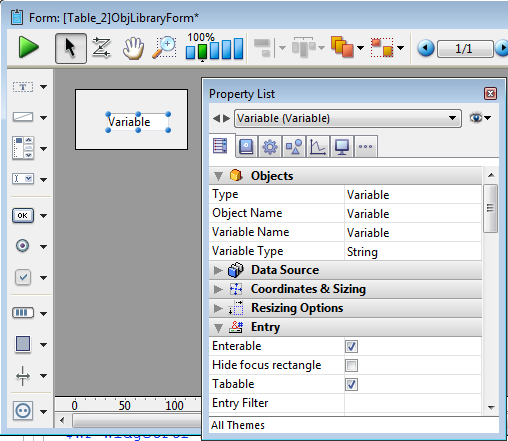This screenshot has height=441, width=508.
Task: Select the radio button object tool
Action: click(x=22, y=246)
